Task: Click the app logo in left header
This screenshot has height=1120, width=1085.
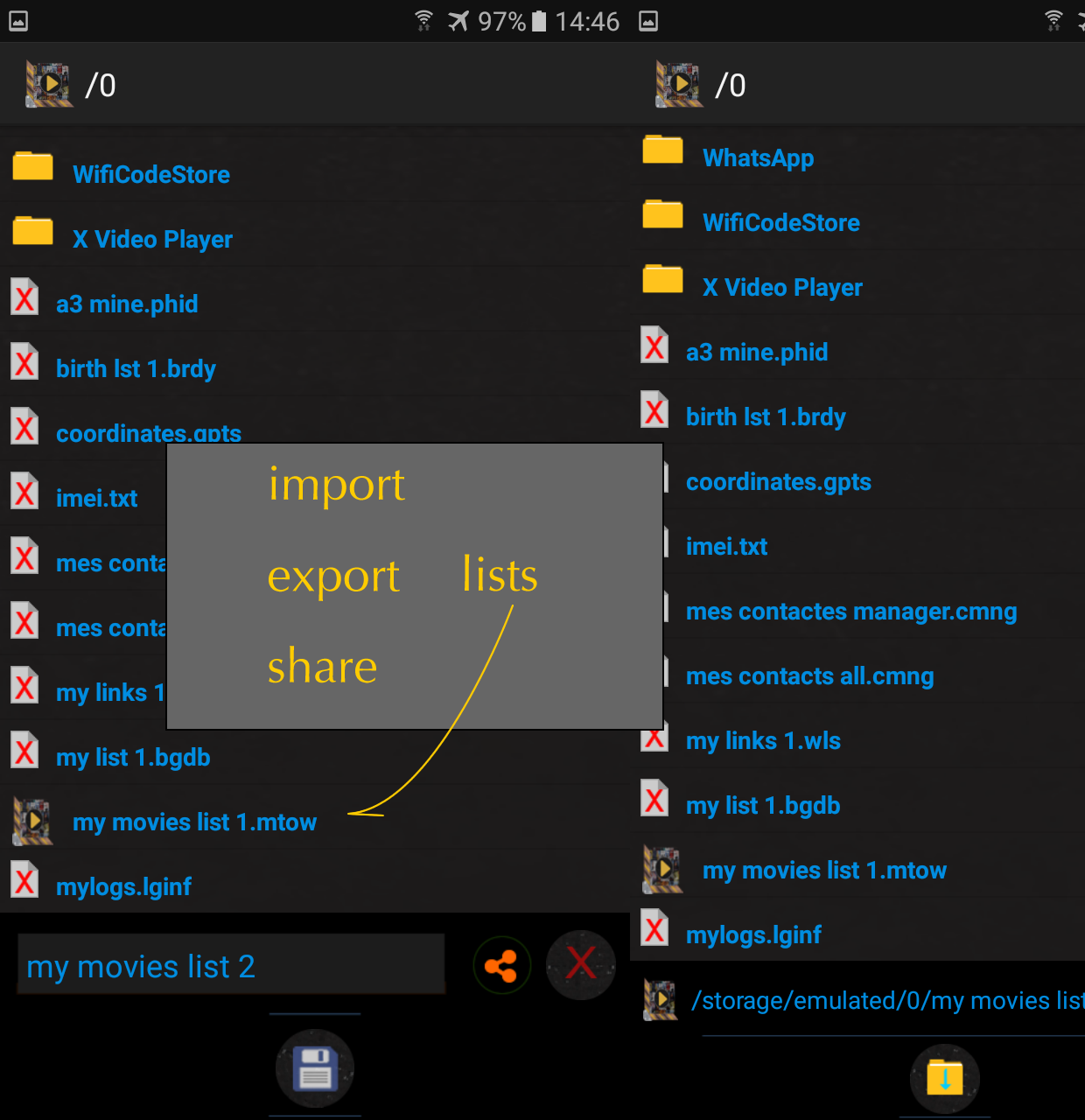Action: coord(49,84)
